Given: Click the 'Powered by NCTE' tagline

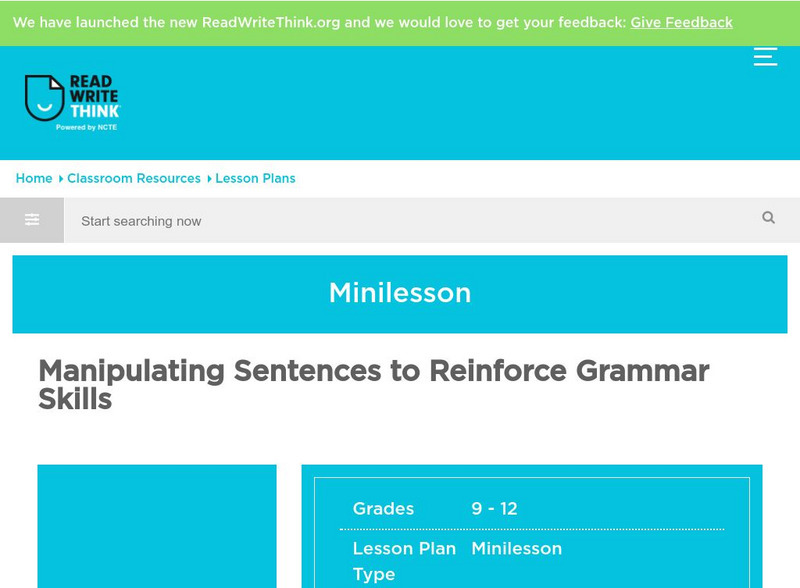Looking at the screenshot, I should (x=87, y=128).
